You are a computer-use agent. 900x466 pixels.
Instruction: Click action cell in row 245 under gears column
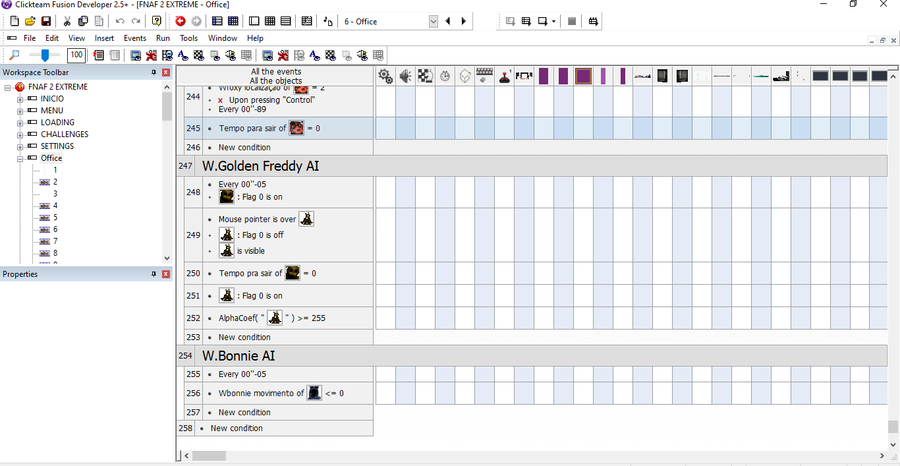click(x=386, y=129)
